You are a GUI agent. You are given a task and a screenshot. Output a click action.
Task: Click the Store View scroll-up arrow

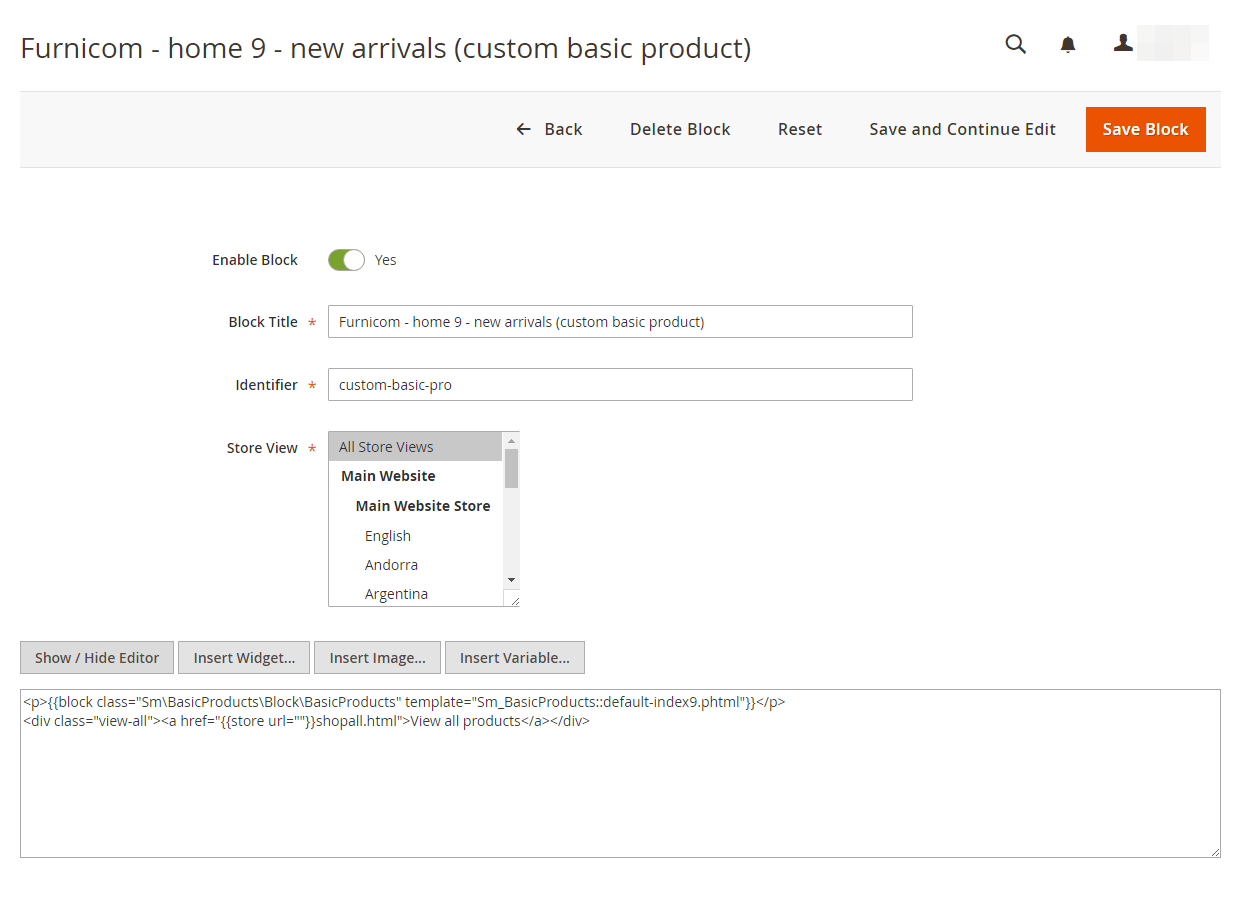pos(511,440)
